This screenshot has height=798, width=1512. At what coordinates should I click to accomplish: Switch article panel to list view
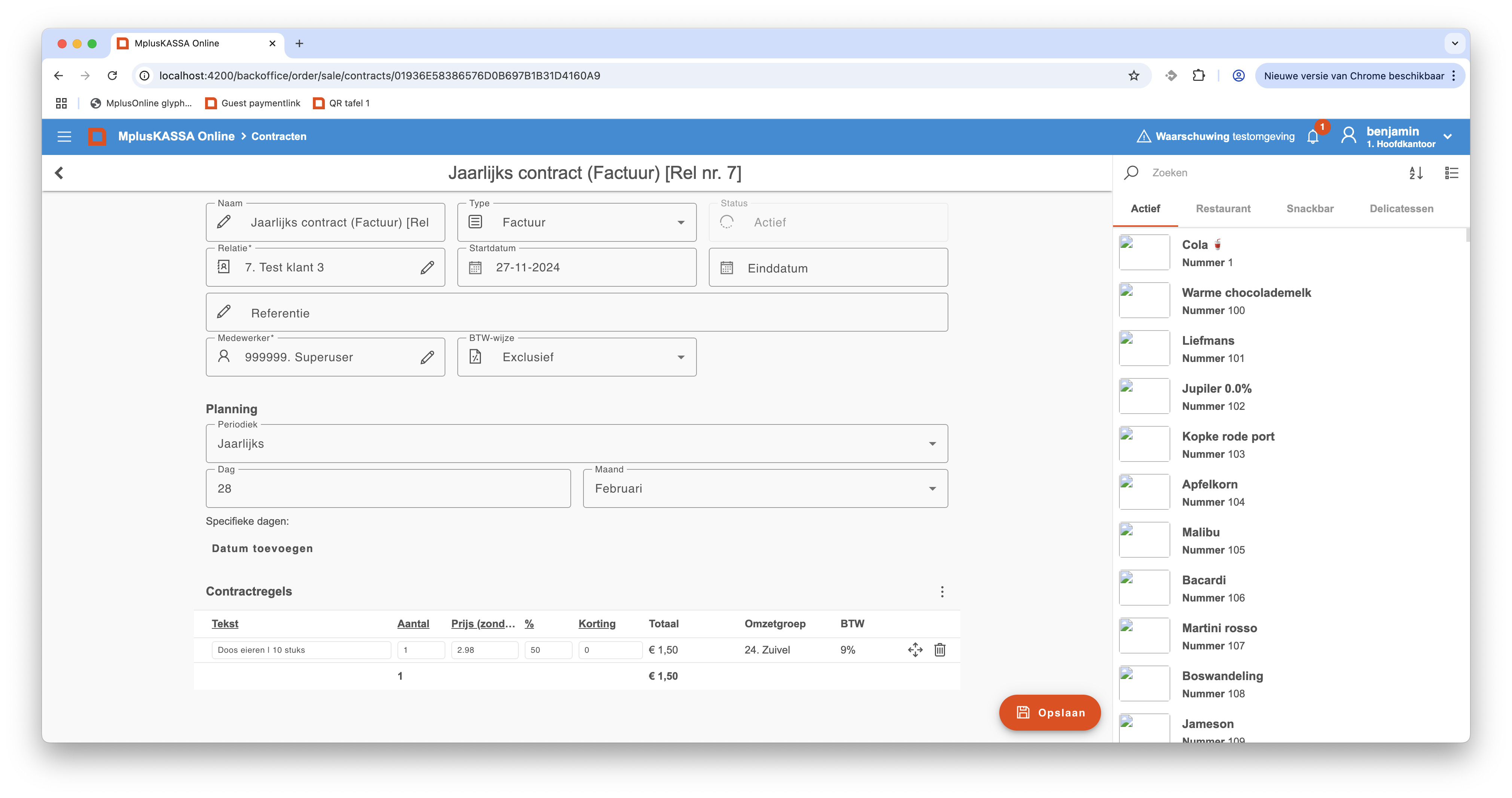1451,173
